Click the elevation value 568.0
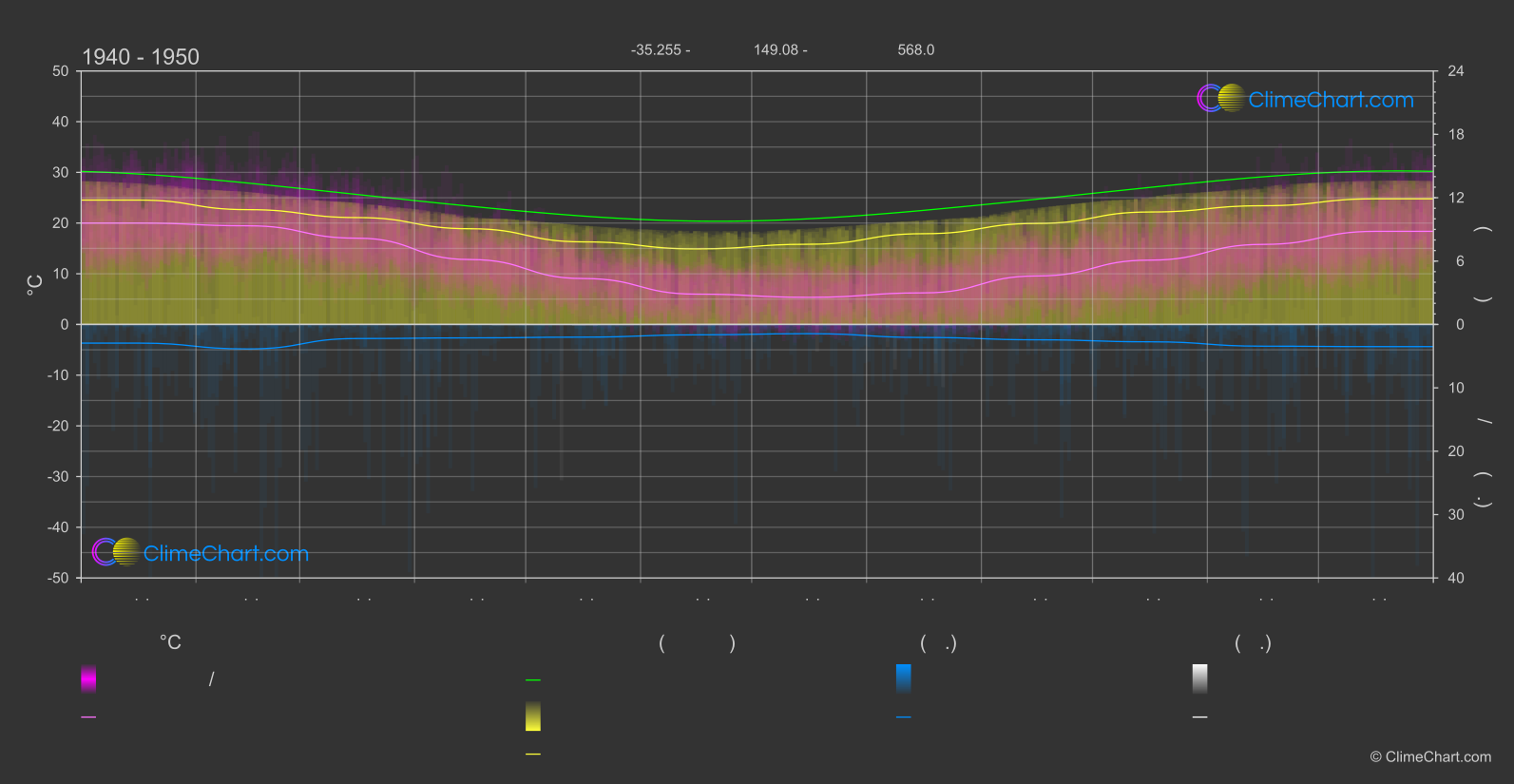The height and width of the screenshot is (784, 1514). tap(916, 49)
